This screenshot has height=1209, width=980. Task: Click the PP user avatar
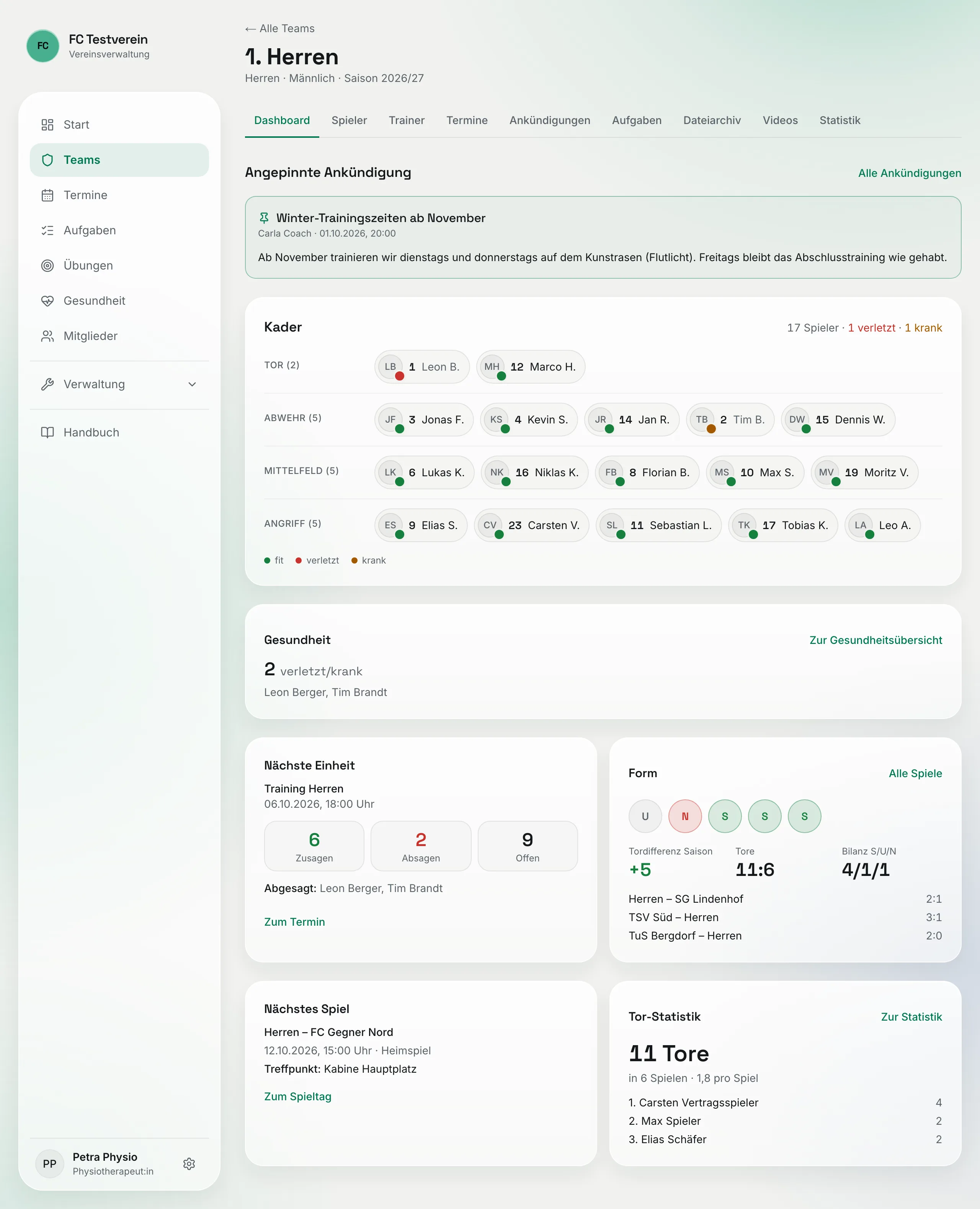tap(50, 1163)
